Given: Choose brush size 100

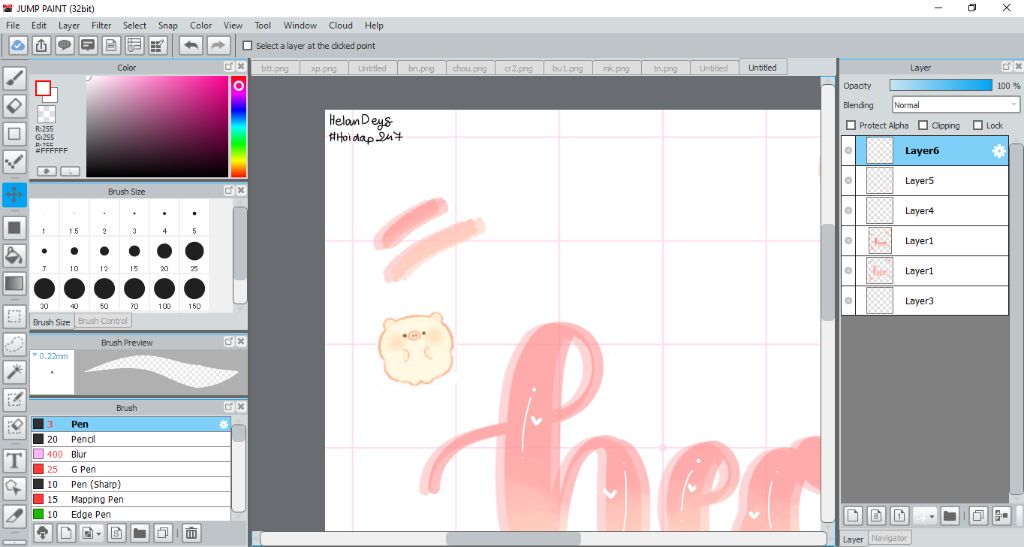Looking at the screenshot, I should click(x=165, y=292).
